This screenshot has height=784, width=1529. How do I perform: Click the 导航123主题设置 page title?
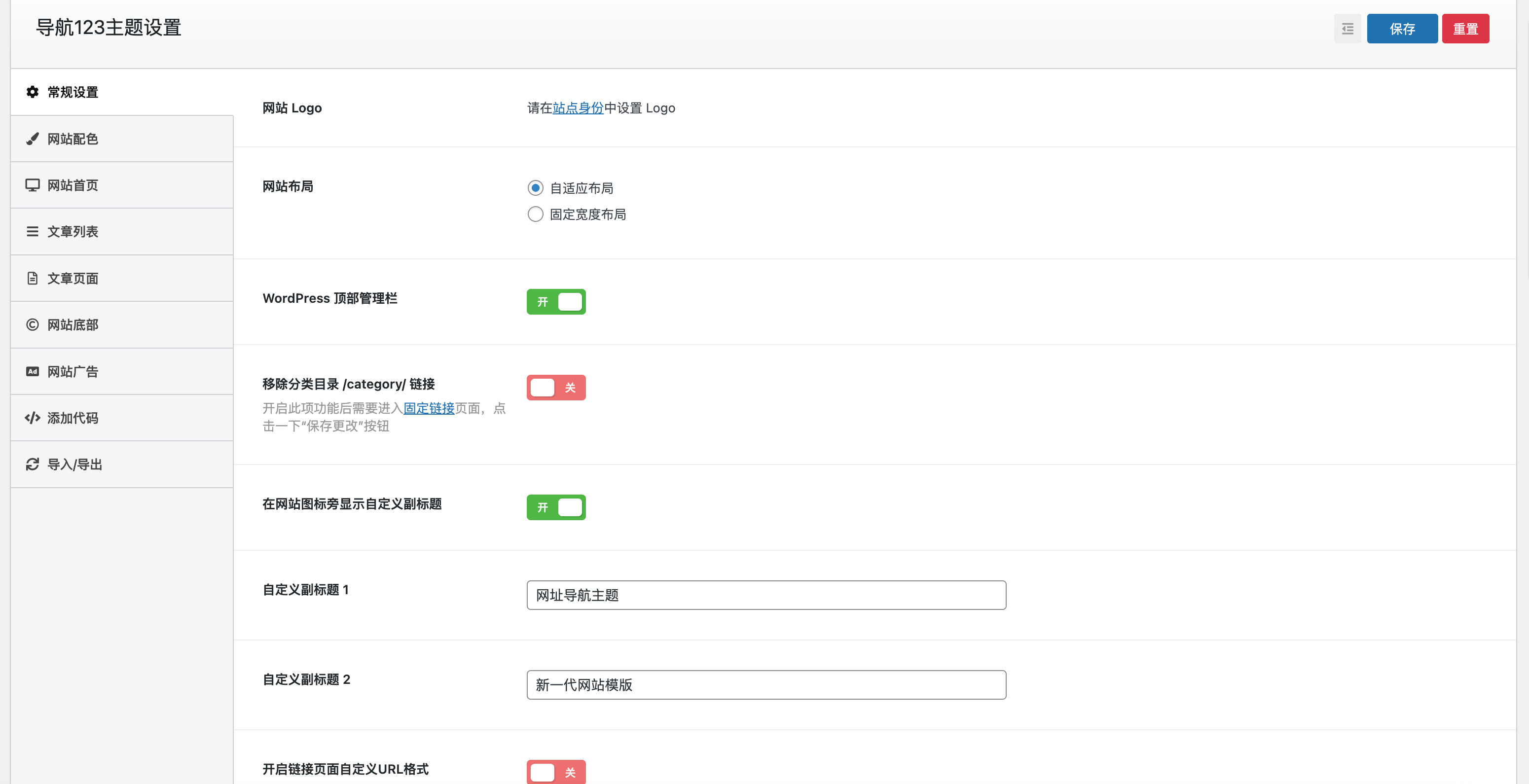click(109, 28)
